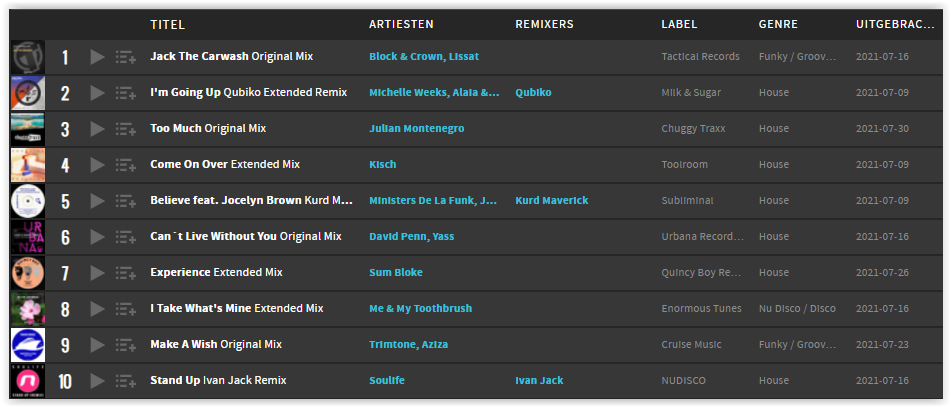This screenshot has height=407, width=951.
Task: Play Come On Over Extended Mix
Action: point(97,165)
